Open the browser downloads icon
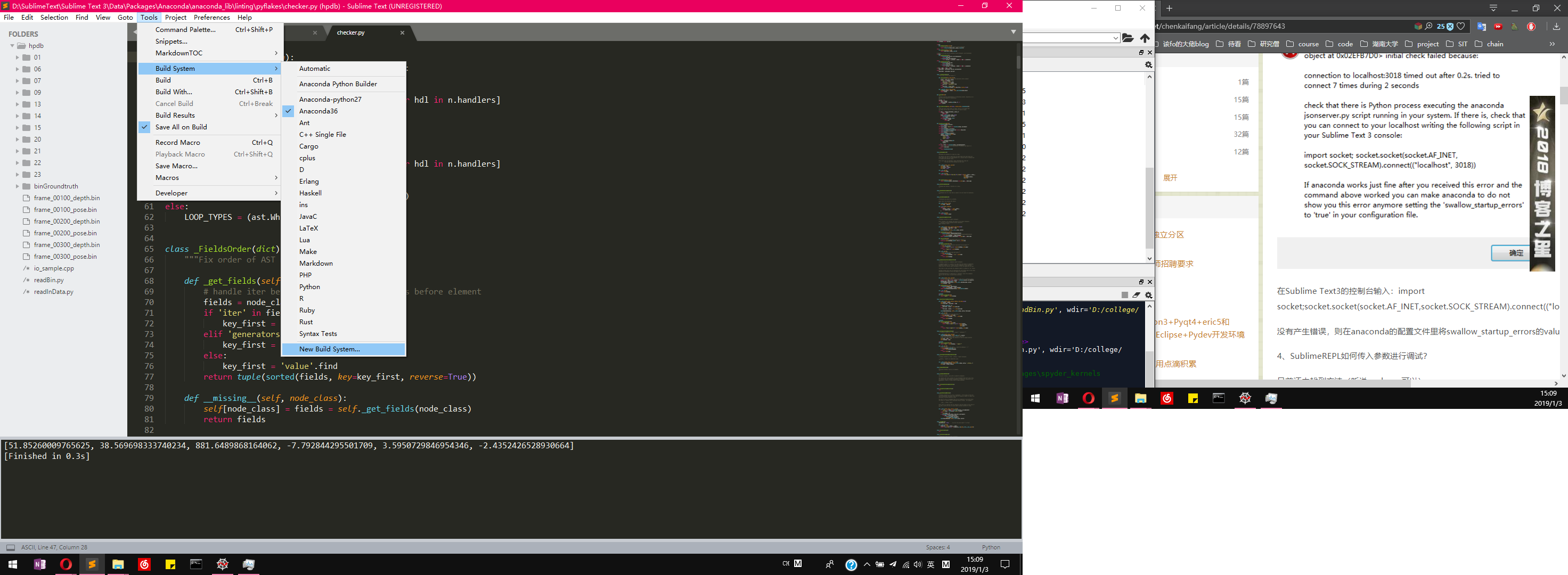Image resolution: width=1568 pixels, height=575 pixels. click(x=1556, y=26)
